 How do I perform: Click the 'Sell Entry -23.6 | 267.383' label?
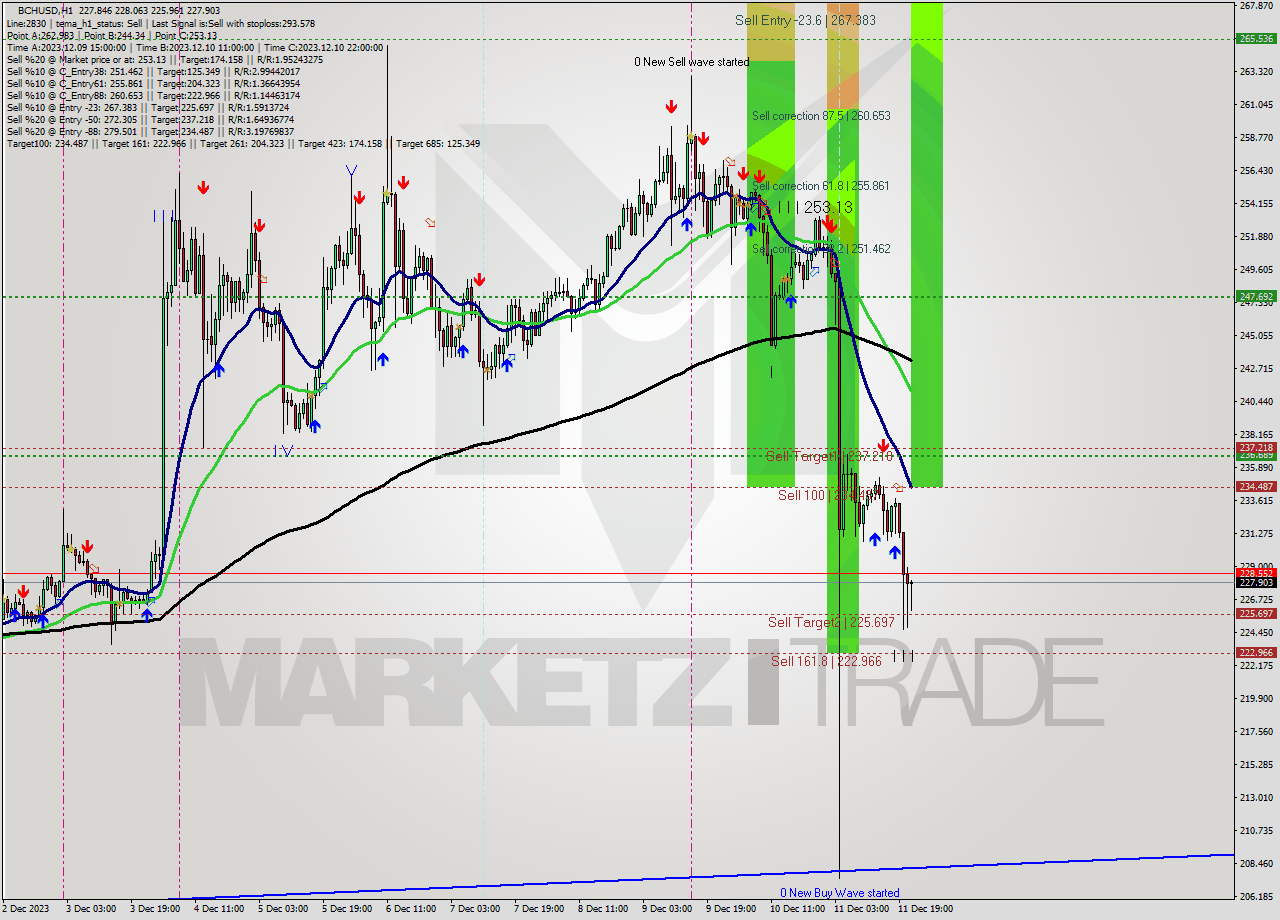tap(805, 20)
